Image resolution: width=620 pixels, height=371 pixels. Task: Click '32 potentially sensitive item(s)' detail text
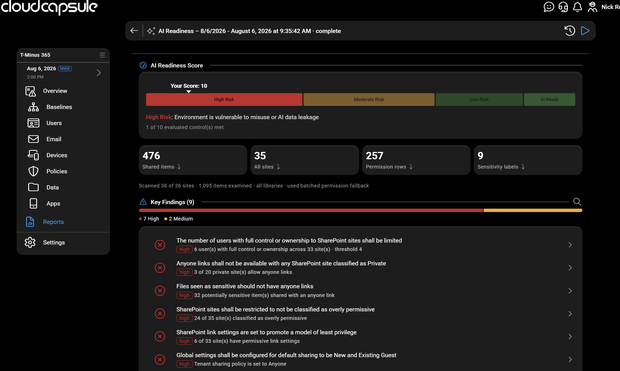[264, 295]
